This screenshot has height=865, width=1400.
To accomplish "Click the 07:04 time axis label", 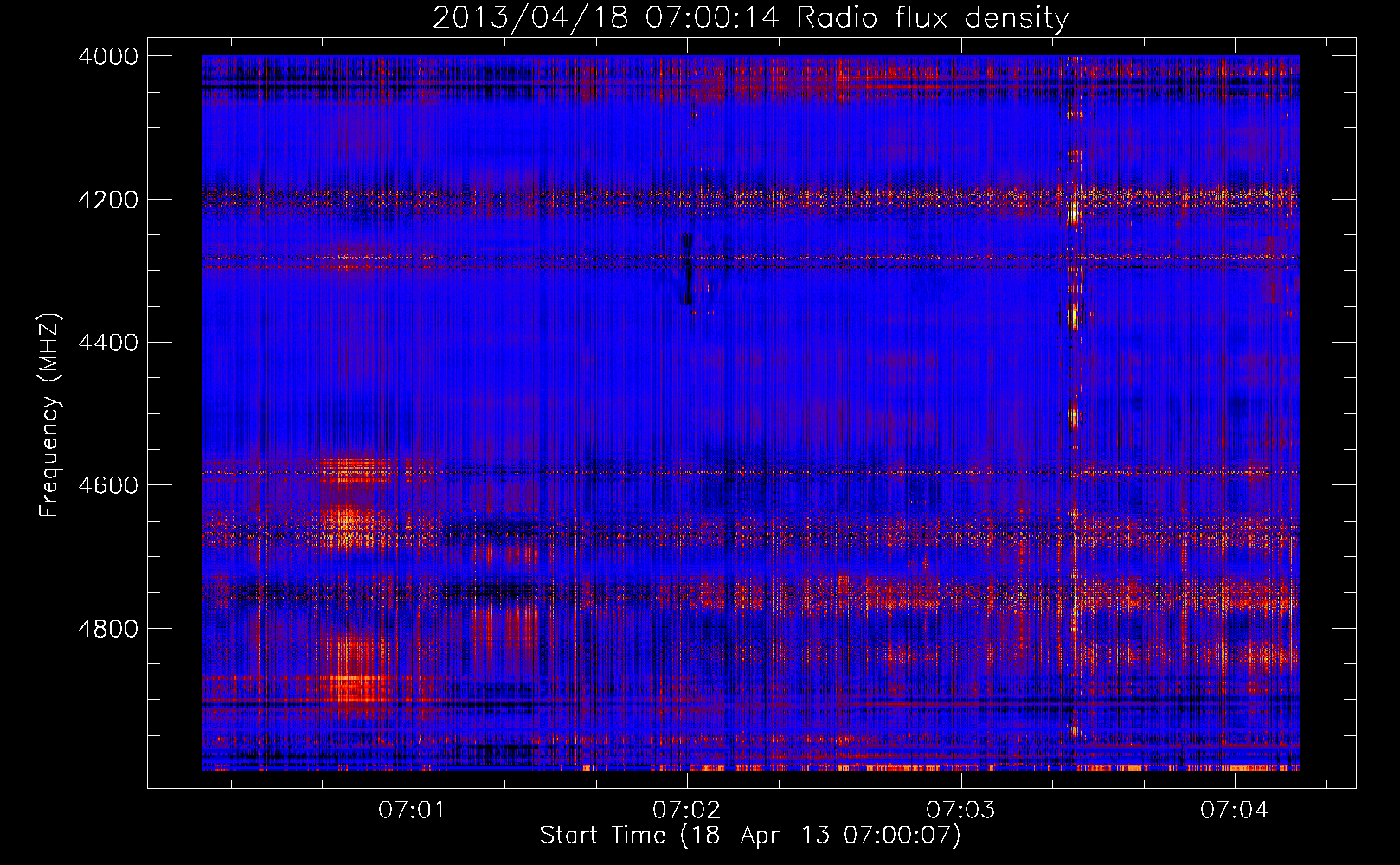I will (x=1234, y=811).
